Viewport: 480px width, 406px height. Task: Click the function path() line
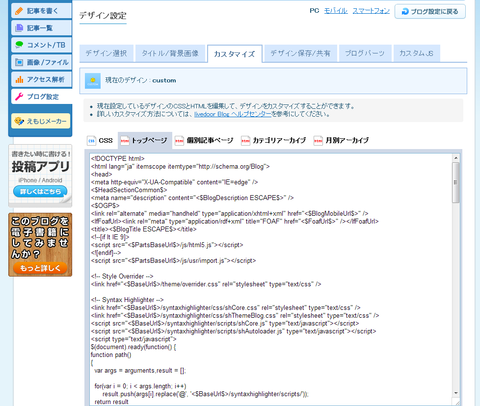coord(111,355)
